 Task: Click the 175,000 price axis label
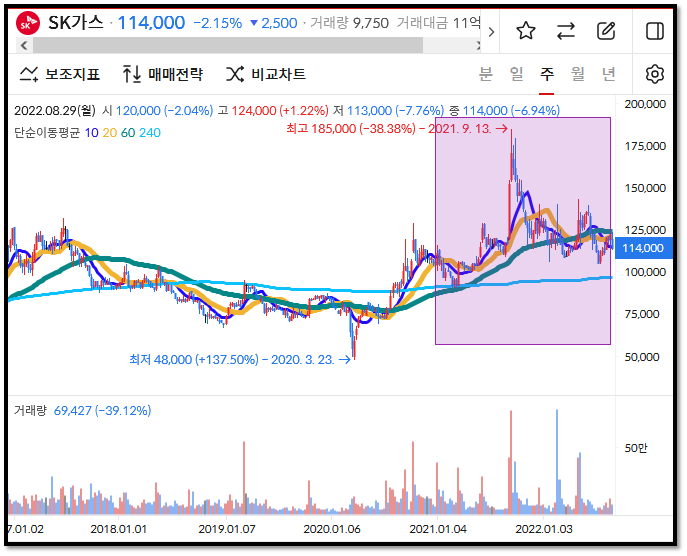tap(645, 146)
